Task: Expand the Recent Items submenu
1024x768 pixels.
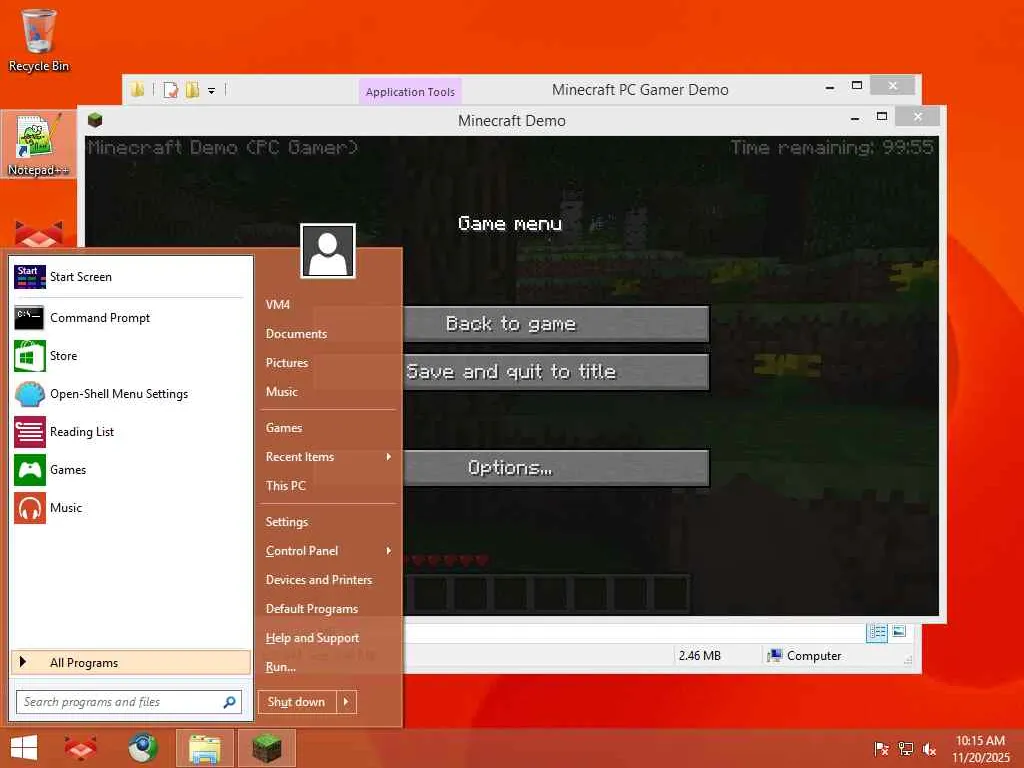Action: 329,456
